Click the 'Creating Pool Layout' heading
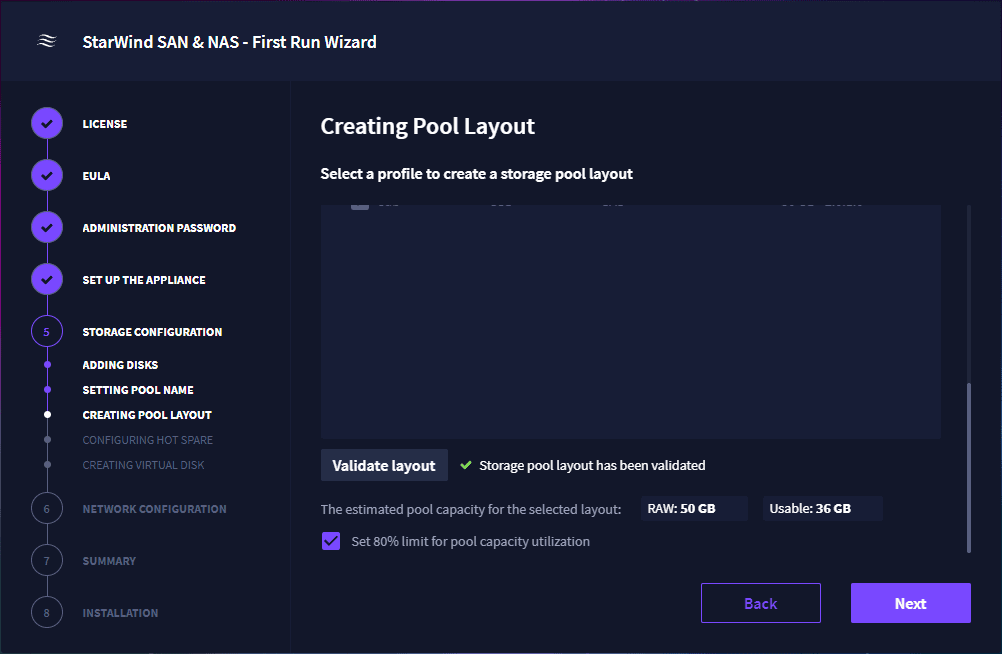 point(428,126)
